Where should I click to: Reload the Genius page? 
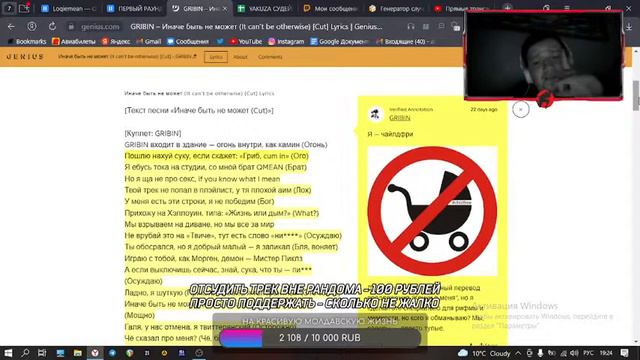point(52,27)
